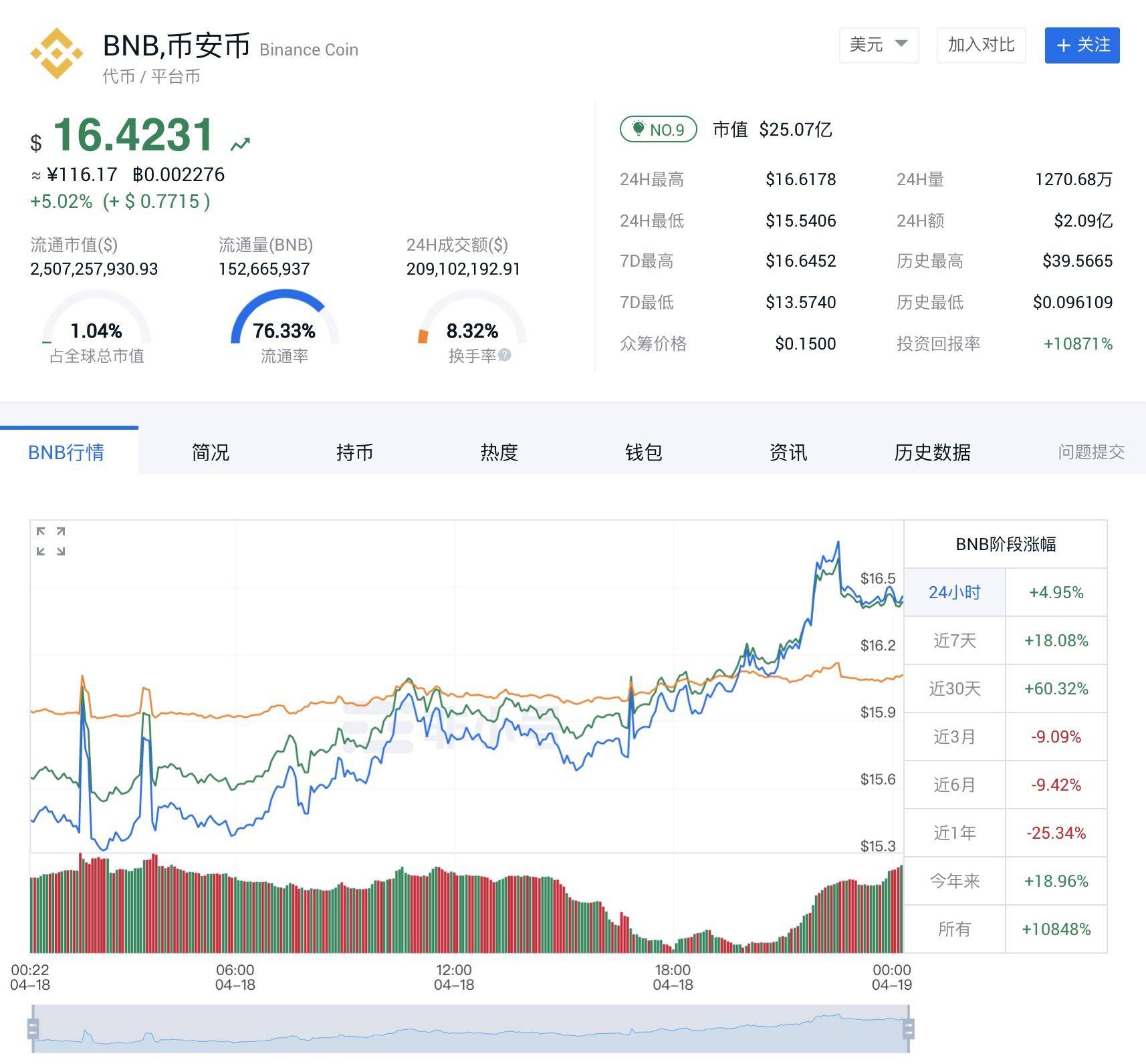
Task: Click the 加入对比 button
Action: (981, 45)
